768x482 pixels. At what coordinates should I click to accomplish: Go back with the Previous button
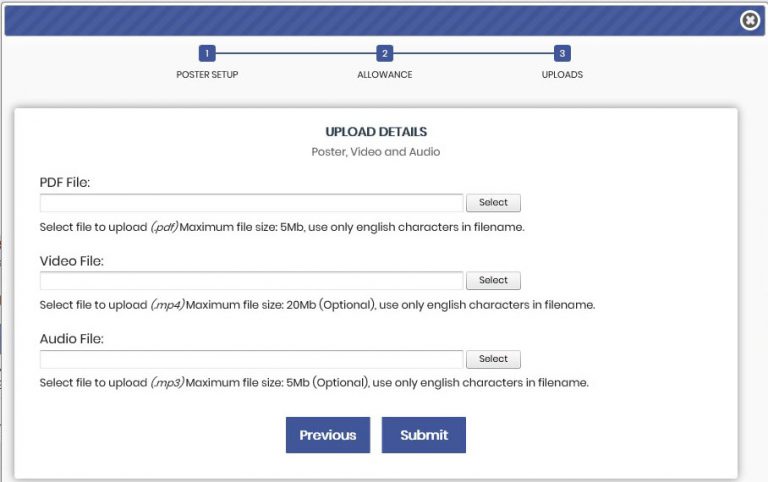click(327, 435)
